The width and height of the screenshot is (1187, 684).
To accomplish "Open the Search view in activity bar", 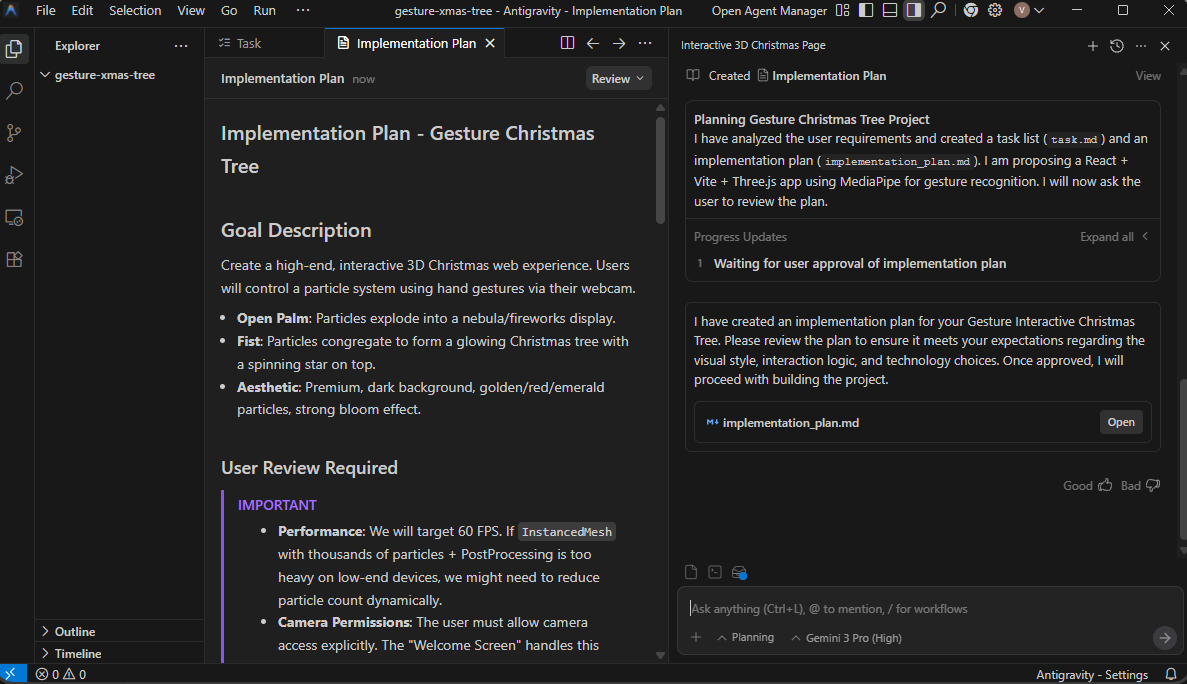I will click(x=14, y=91).
